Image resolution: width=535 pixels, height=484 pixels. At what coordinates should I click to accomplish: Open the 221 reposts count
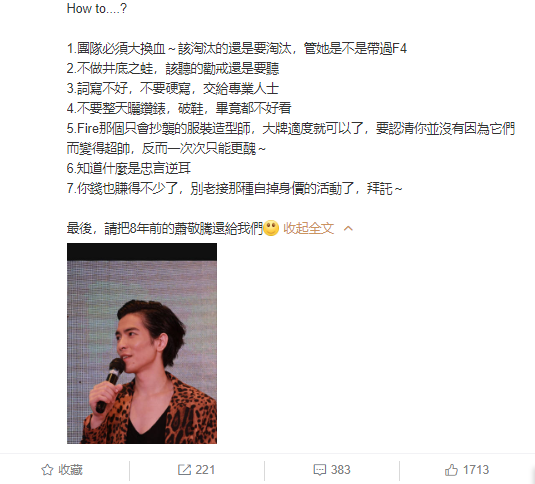(x=205, y=470)
